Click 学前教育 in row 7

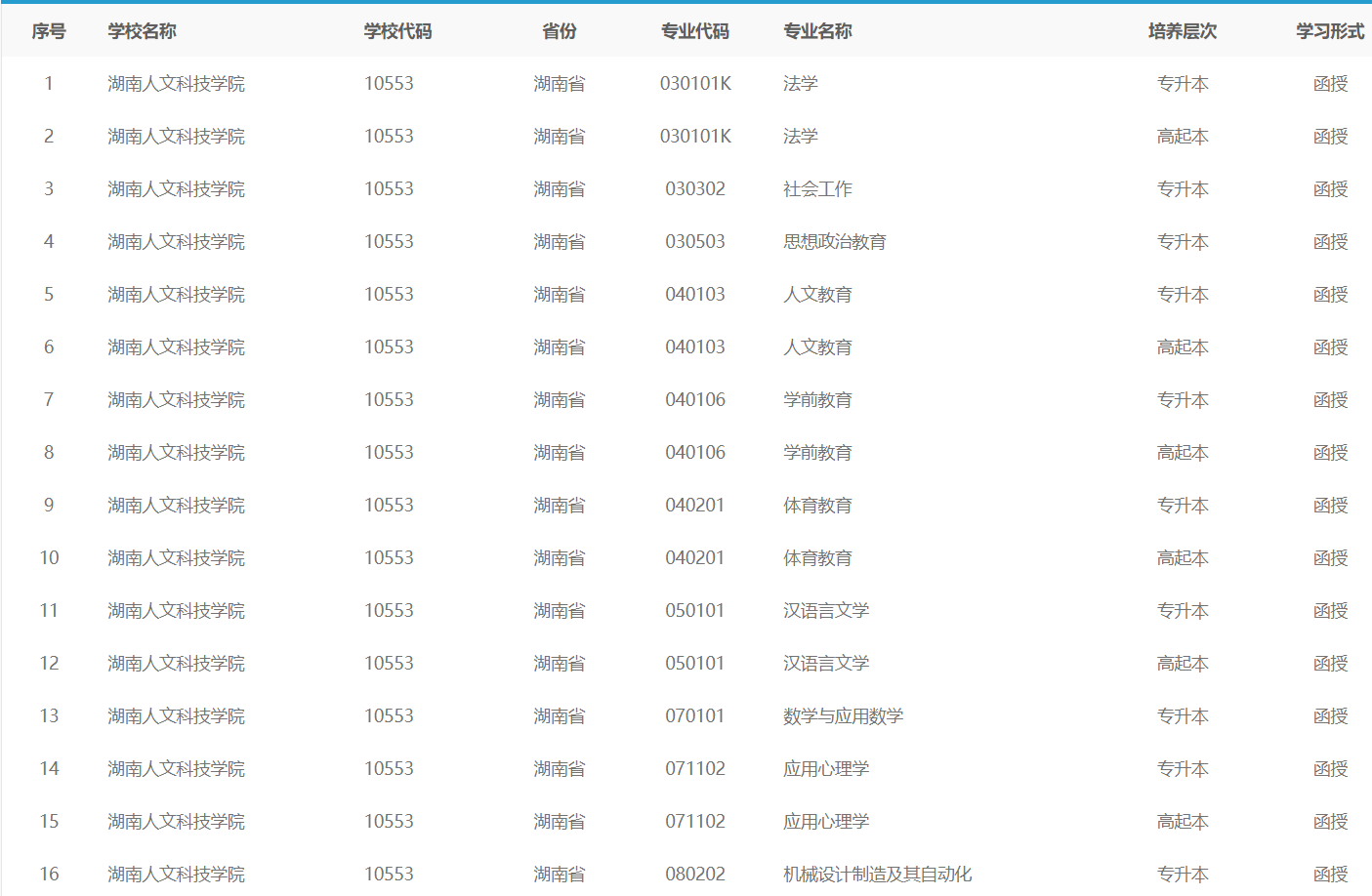(817, 400)
